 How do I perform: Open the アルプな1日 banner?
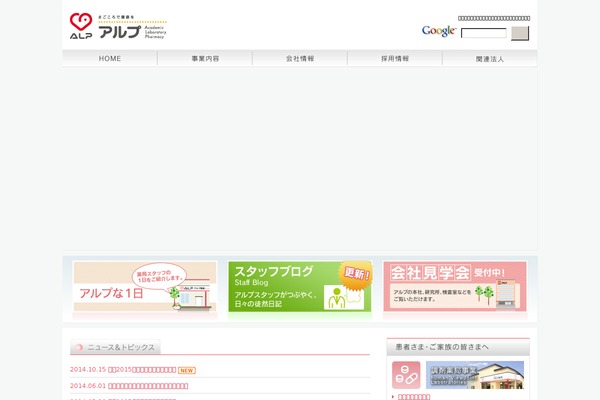tap(145, 286)
